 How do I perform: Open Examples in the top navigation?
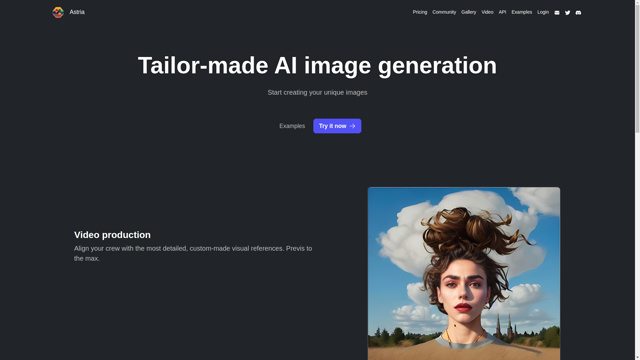522,12
